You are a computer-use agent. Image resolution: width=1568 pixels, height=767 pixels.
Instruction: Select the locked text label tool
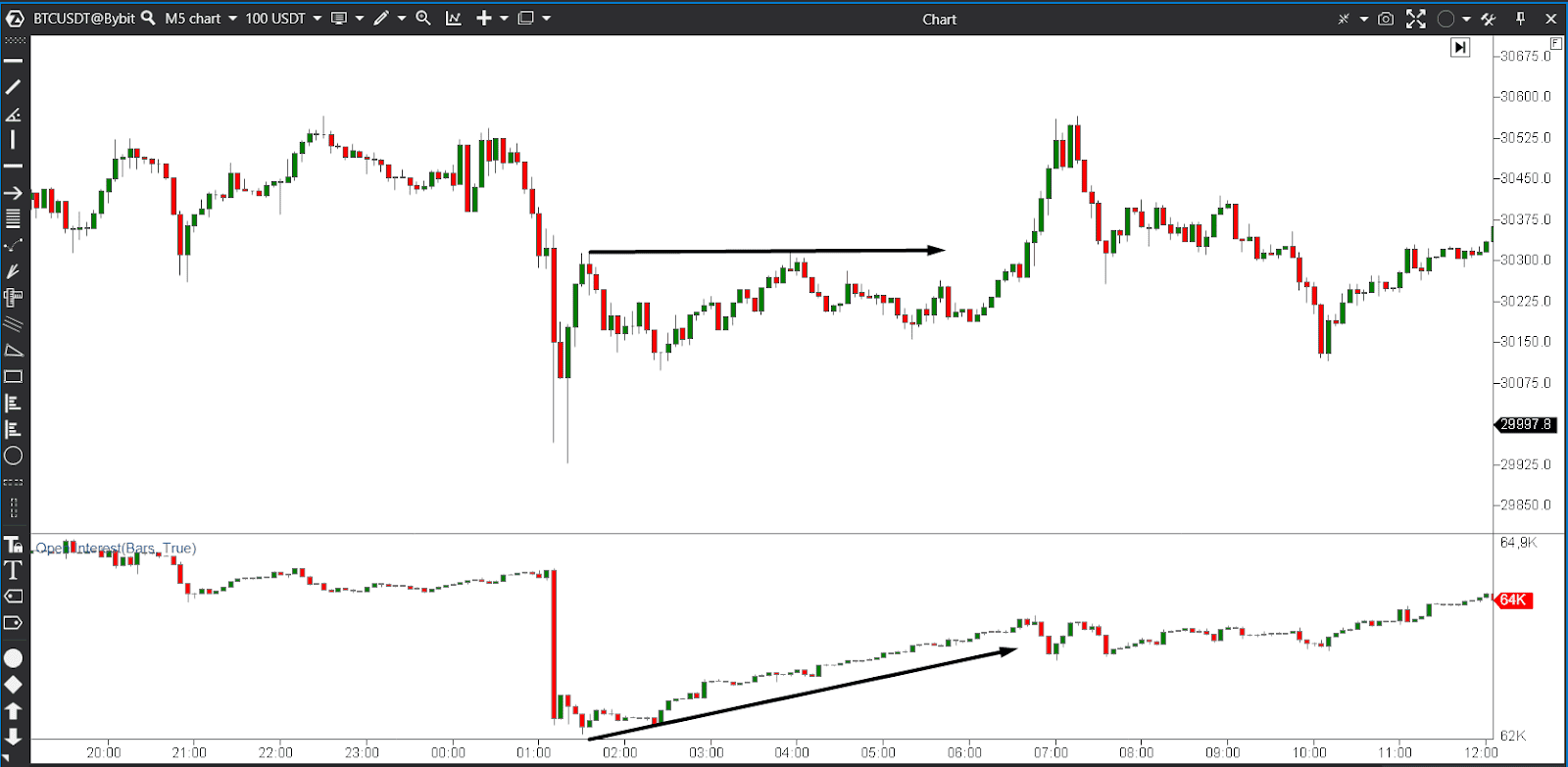coord(13,545)
